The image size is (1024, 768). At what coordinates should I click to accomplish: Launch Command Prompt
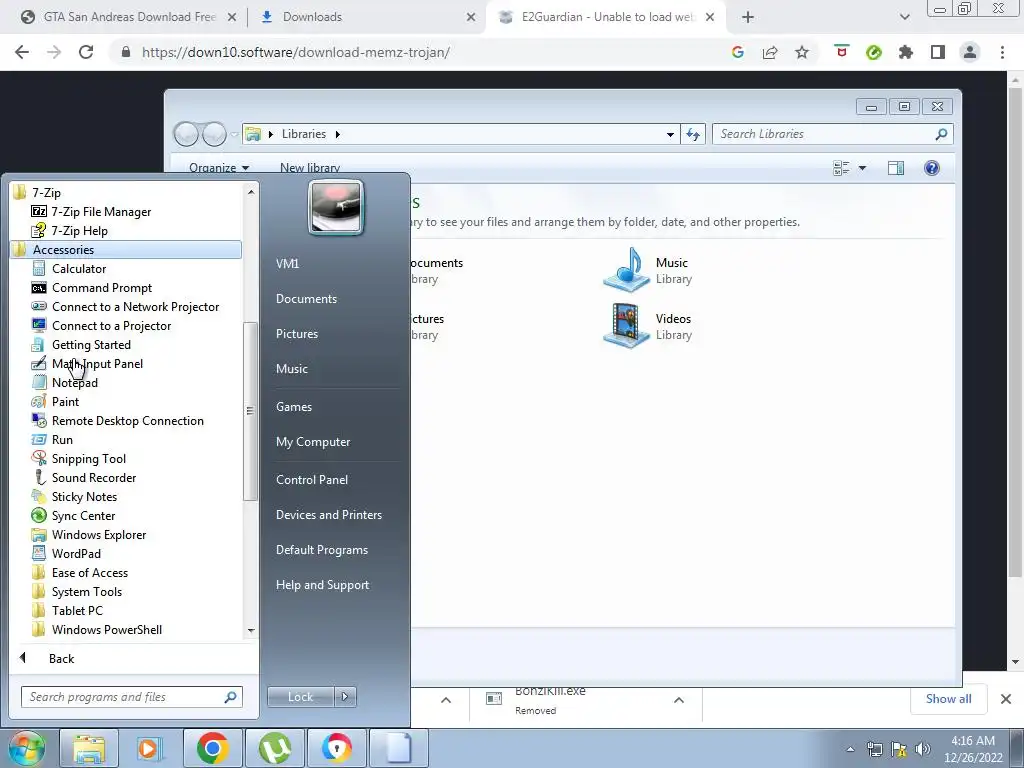coord(91,287)
